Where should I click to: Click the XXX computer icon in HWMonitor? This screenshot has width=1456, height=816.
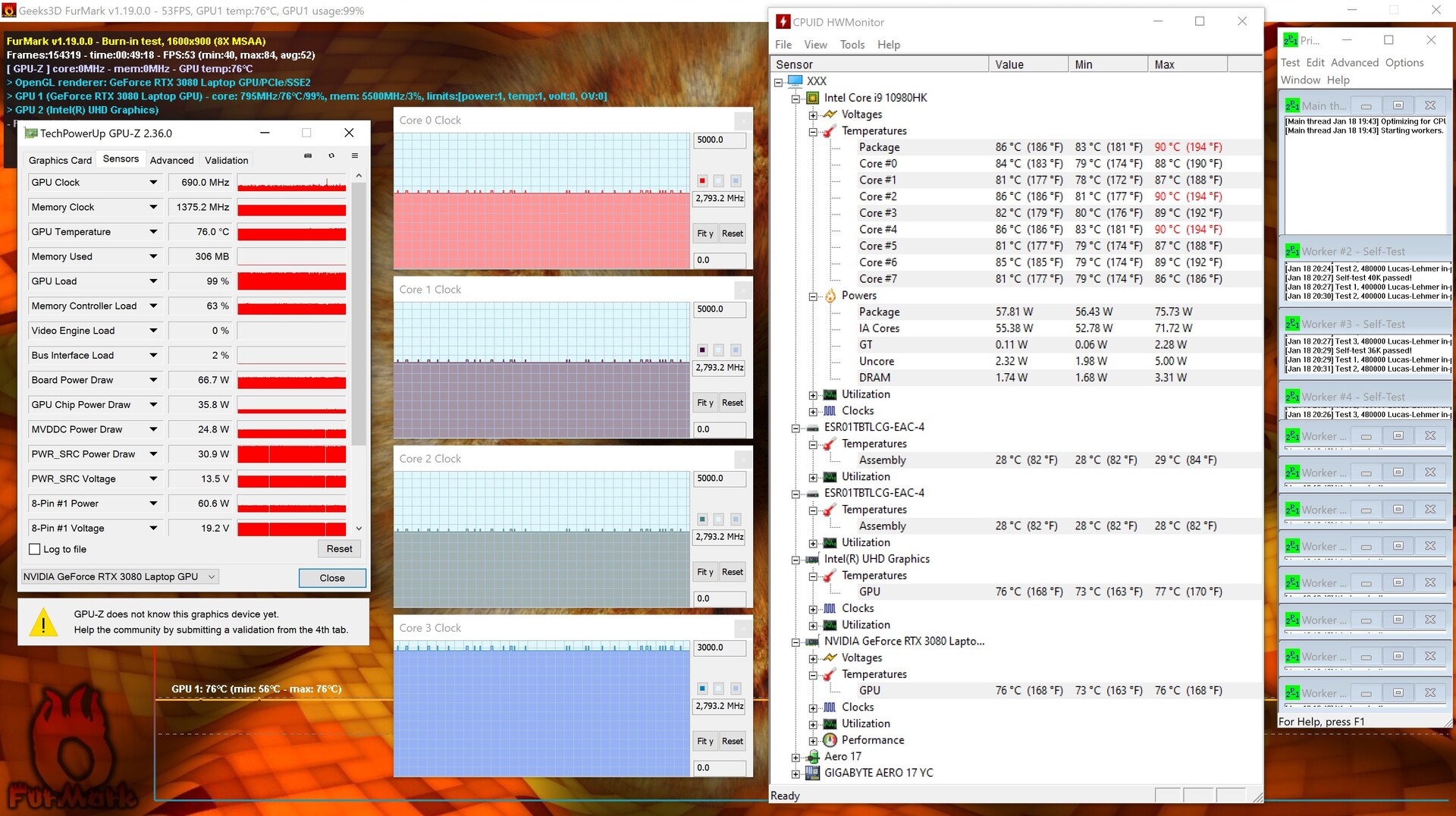point(795,81)
